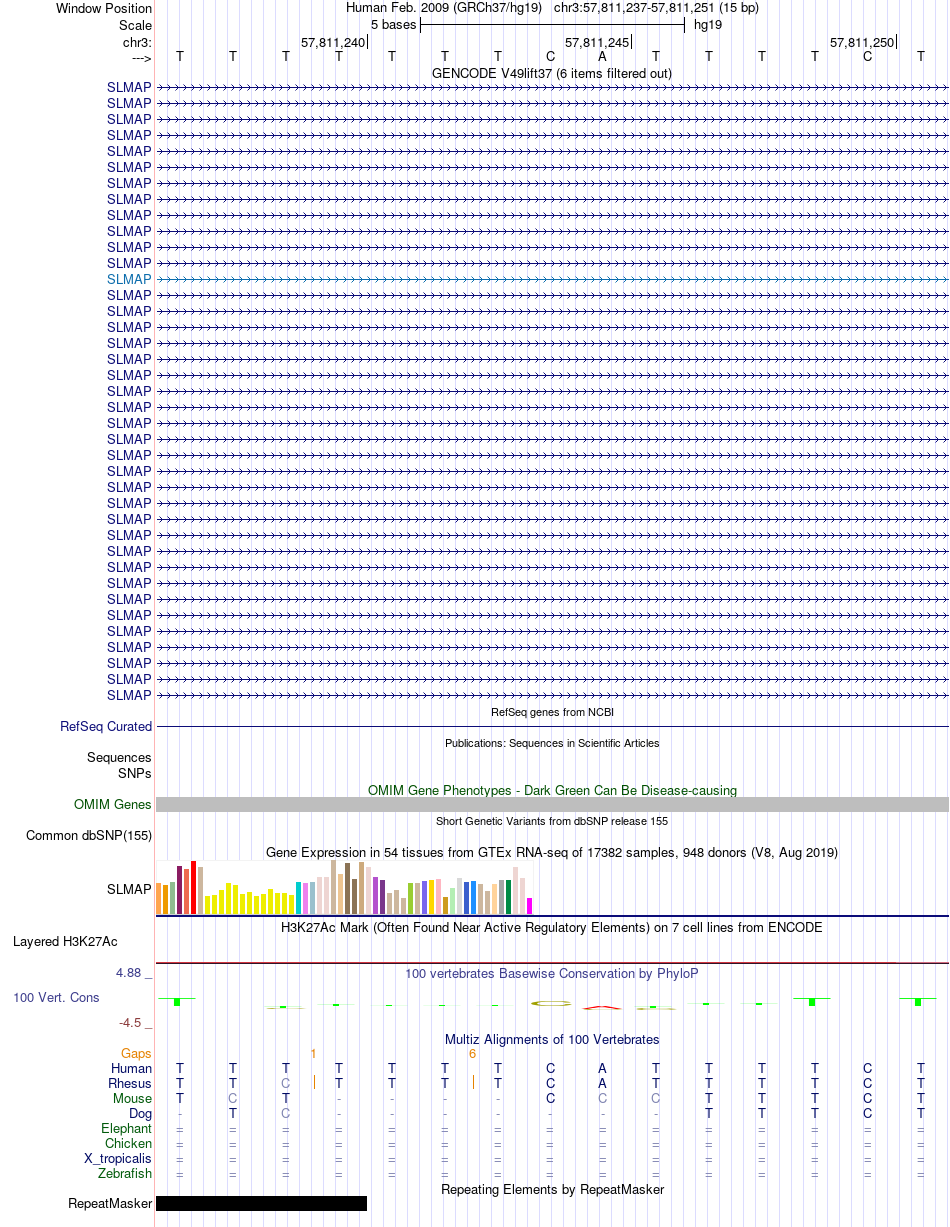The image size is (950, 1227).
Task: Click the yellow oval in PhyloP conservation graph
Action: pyautogui.click(x=550, y=1002)
